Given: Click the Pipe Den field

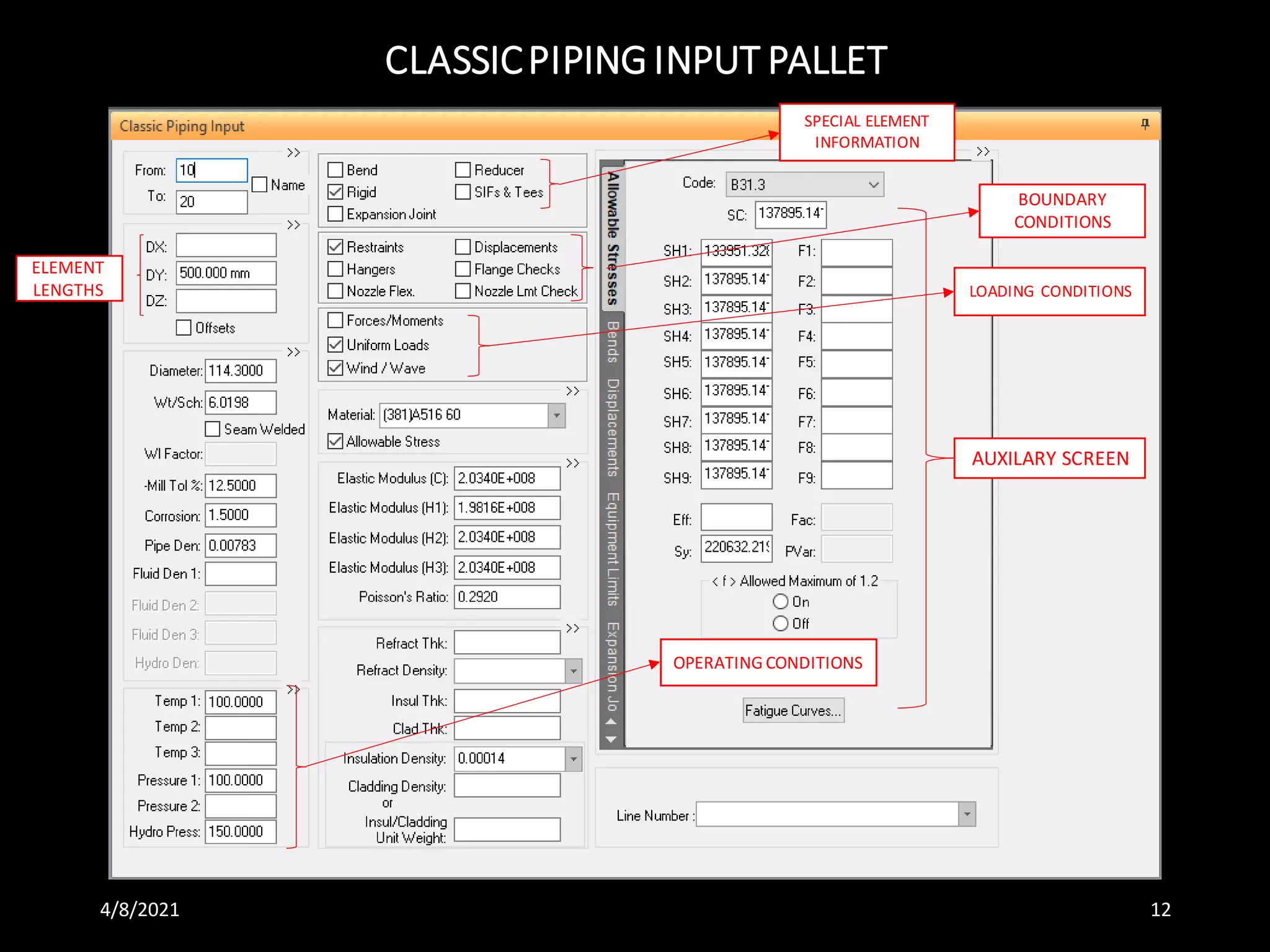Looking at the screenshot, I should tap(241, 545).
